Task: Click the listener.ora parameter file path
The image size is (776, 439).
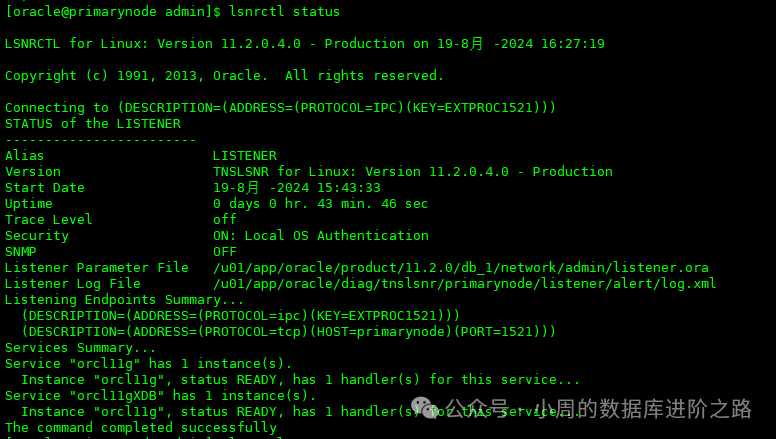Action: 460,268
